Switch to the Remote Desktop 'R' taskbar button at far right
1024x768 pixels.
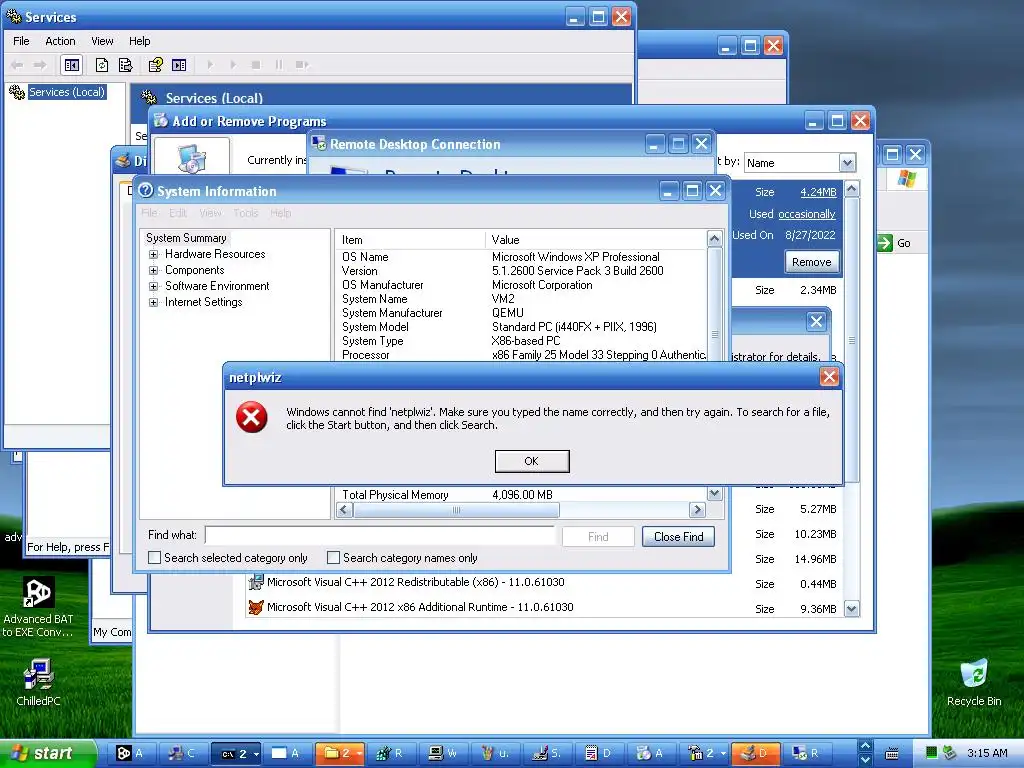point(807,753)
